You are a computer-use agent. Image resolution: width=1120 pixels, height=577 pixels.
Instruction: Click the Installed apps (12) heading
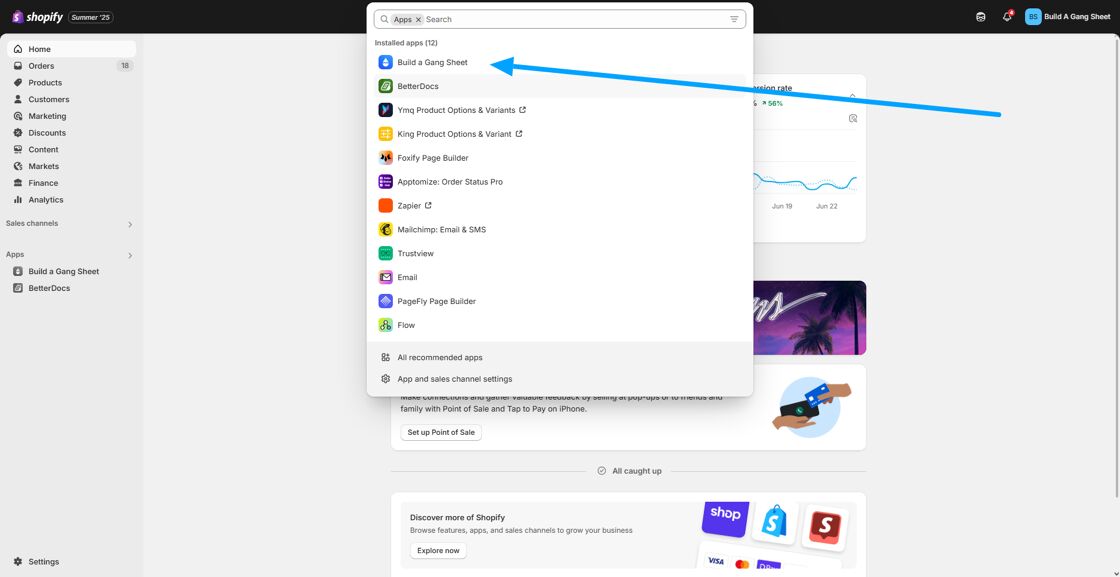(406, 43)
